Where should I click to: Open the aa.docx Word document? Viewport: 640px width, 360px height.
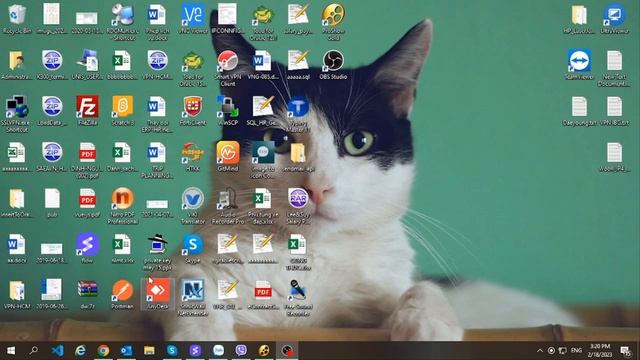point(16,249)
